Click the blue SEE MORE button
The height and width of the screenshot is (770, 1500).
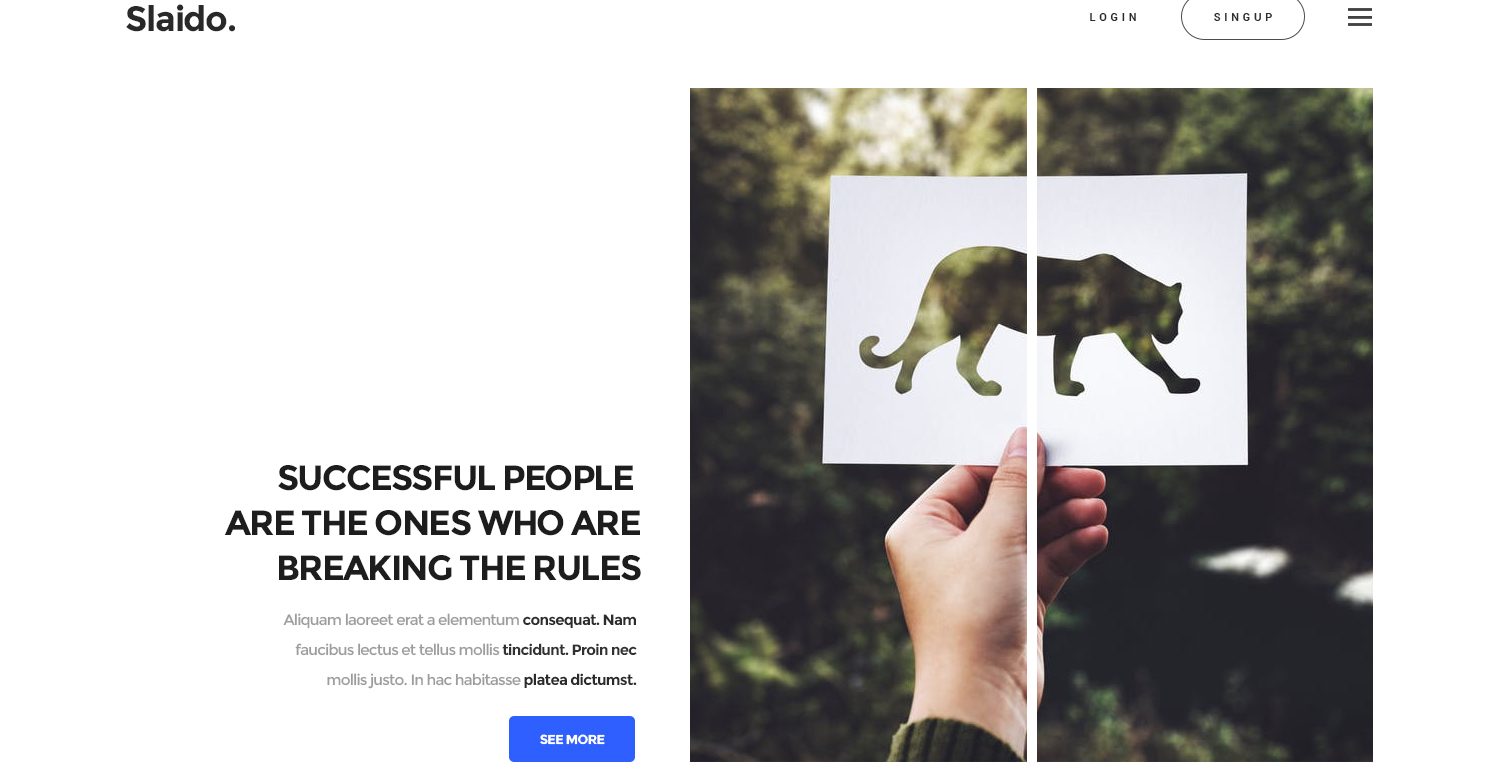click(x=572, y=739)
